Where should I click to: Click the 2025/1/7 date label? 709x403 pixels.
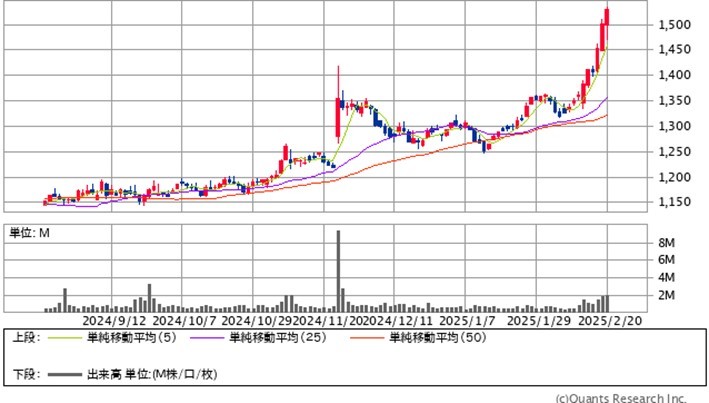pos(468,321)
